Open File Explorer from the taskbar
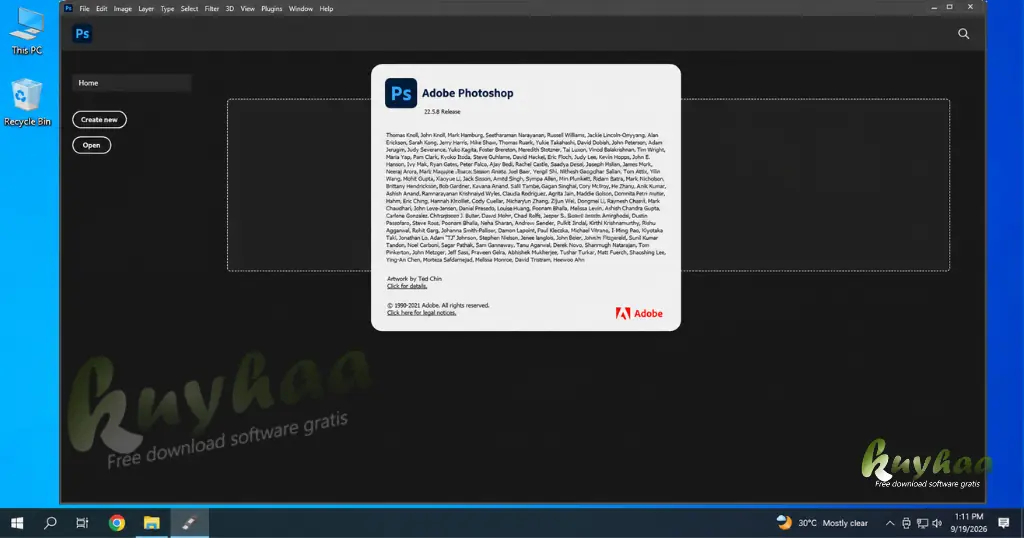Image resolution: width=1024 pixels, height=538 pixels. click(x=152, y=523)
